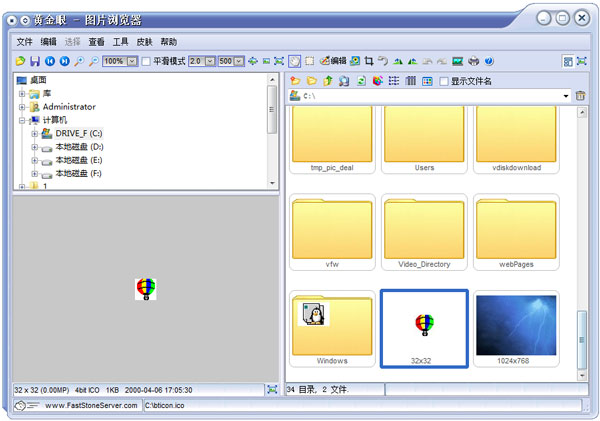Switch to thumbnail grid view icon
This screenshot has height=421, width=600.
click(427, 81)
